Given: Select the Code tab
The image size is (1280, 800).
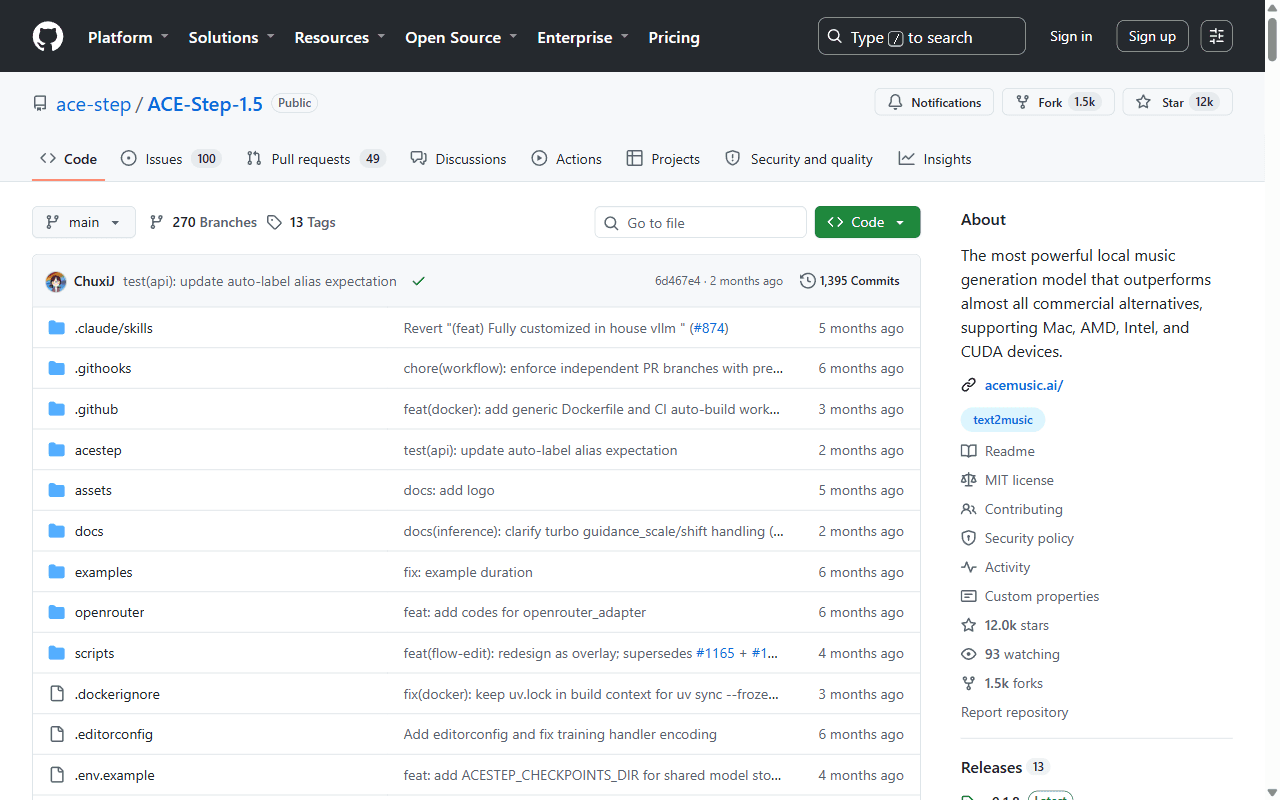Looking at the screenshot, I should [x=68, y=159].
